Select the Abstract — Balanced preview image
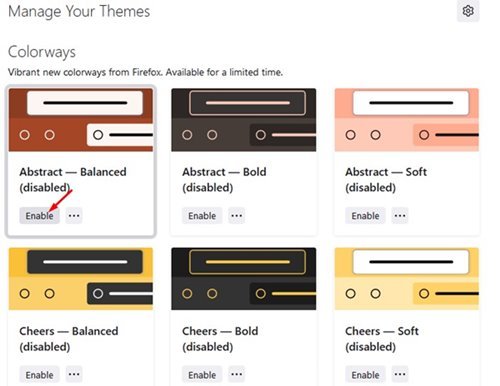Screen dimensions: 500x386 (x=81, y=120)
